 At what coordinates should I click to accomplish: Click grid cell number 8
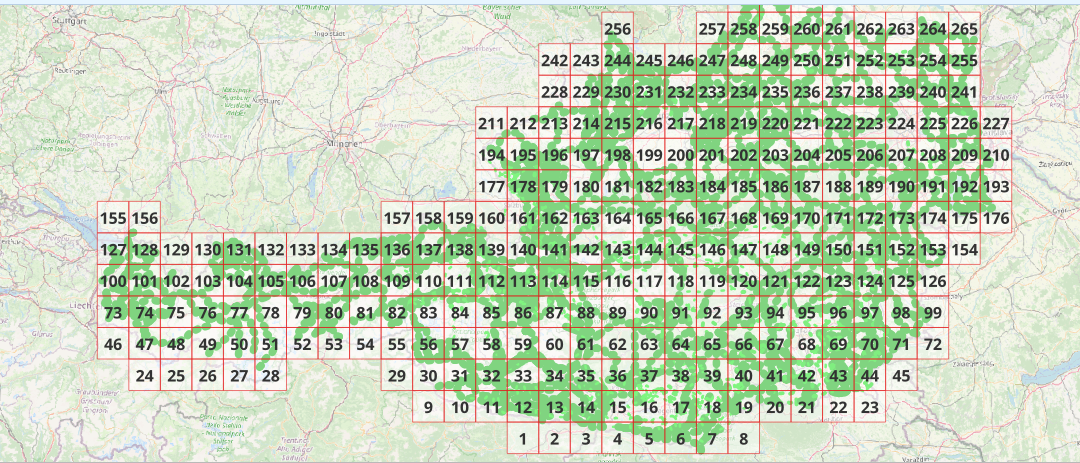coord(743,438)
